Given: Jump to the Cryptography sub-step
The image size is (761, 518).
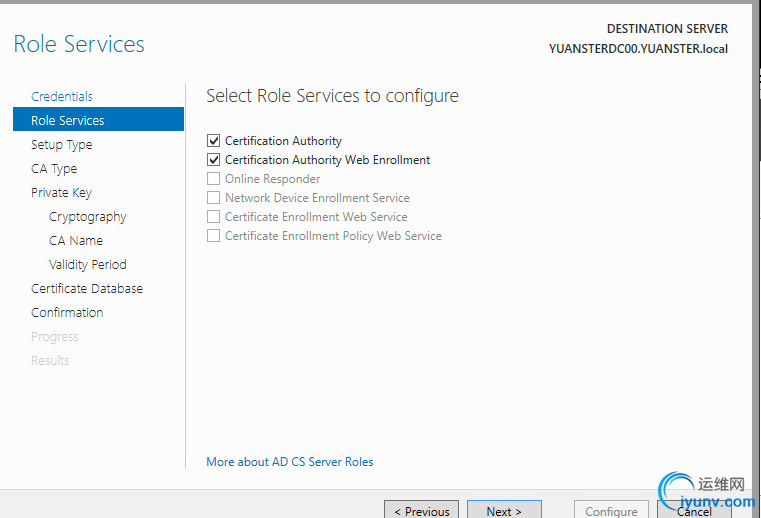Looking at the screenshot, I should pyautogui.click(x=88, y=217).
